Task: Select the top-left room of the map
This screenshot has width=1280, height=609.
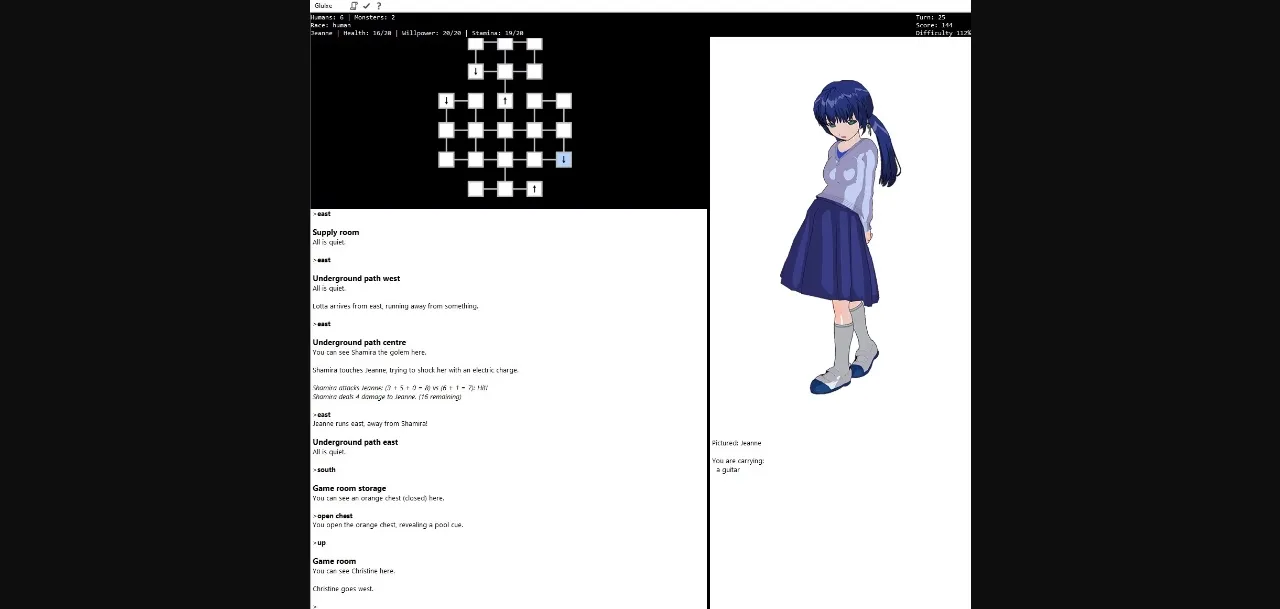Action: (x=476, y=44)
